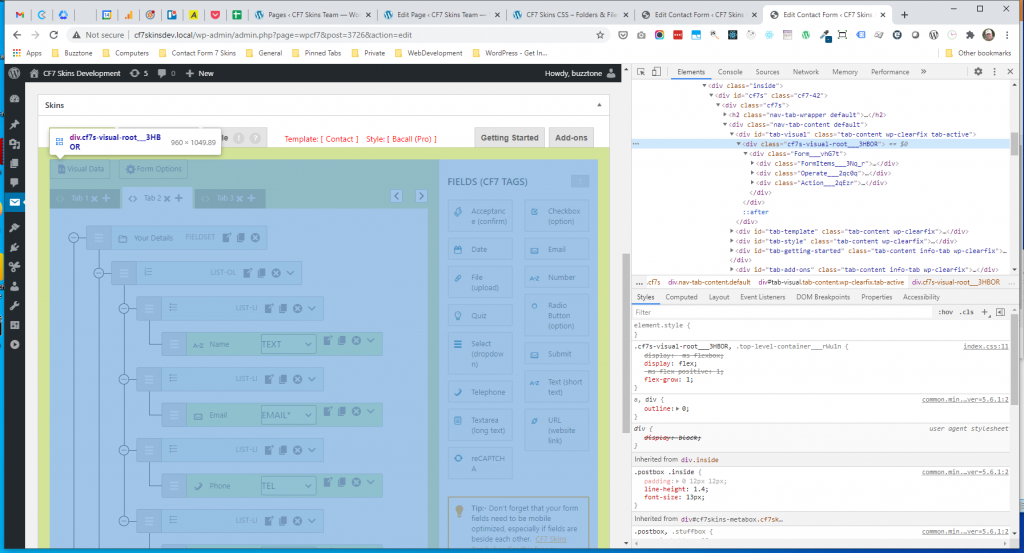This screenshot has height=553, width=1024.
Task: Click the WordPress logo in admin bar
Action: (14, 73)
